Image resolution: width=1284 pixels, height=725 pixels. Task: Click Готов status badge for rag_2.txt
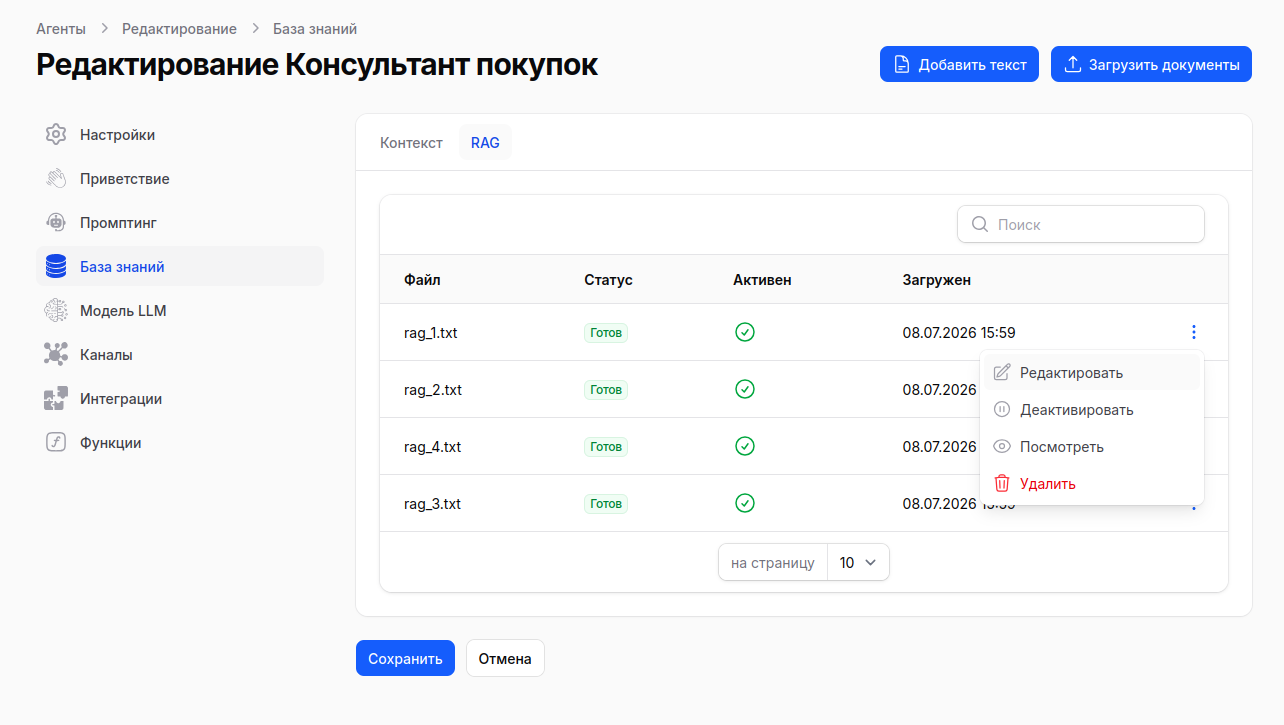pyautogui.click(x=606, y=390)
